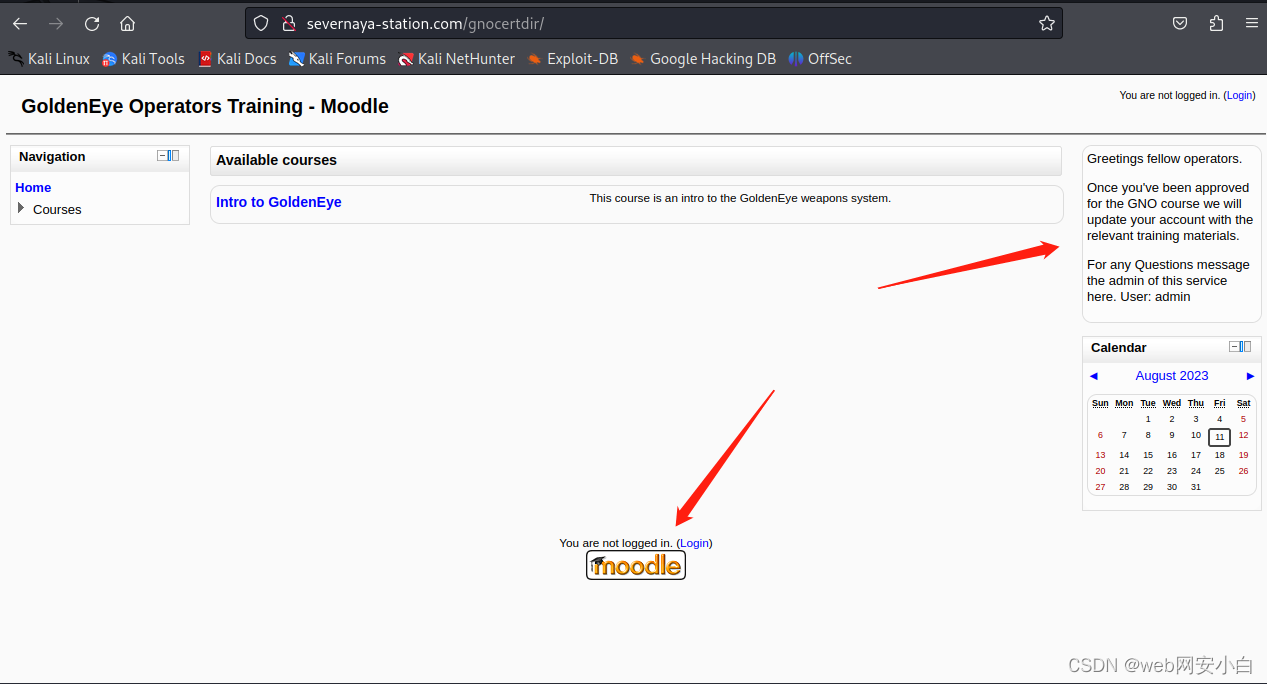Viewport: 1267px width, 684px height.
Task: Open the Kali NetHunter bookmark
Action: pyautogui.click(x=456, y=59)
